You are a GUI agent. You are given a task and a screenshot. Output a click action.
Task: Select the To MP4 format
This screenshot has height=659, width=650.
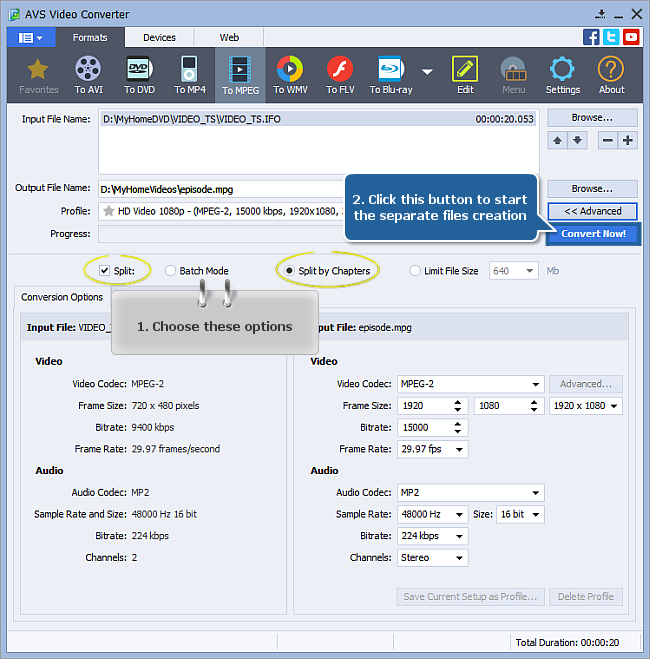point(189,76)
